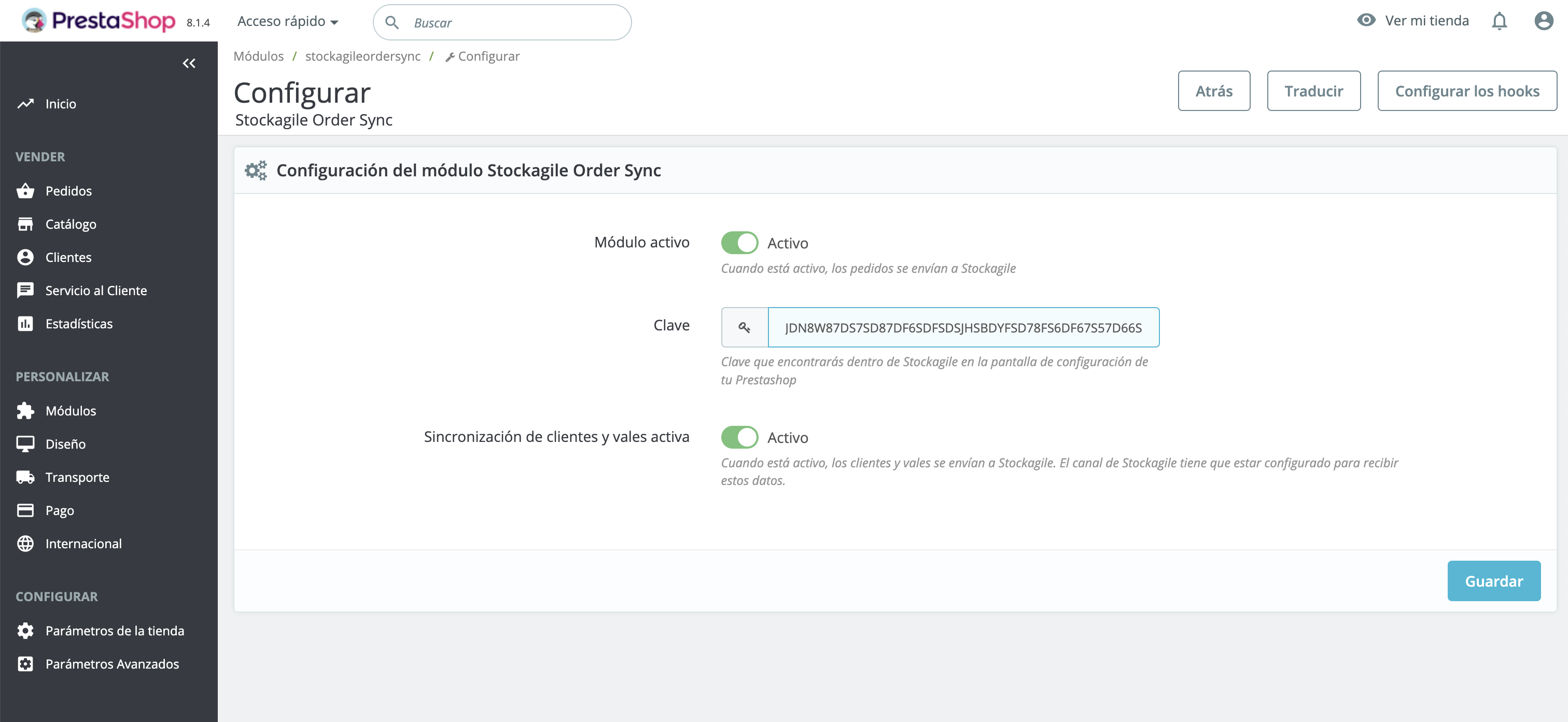Click the Catálogo store icon
1568x722 pixels.
[x=25, y=224]
